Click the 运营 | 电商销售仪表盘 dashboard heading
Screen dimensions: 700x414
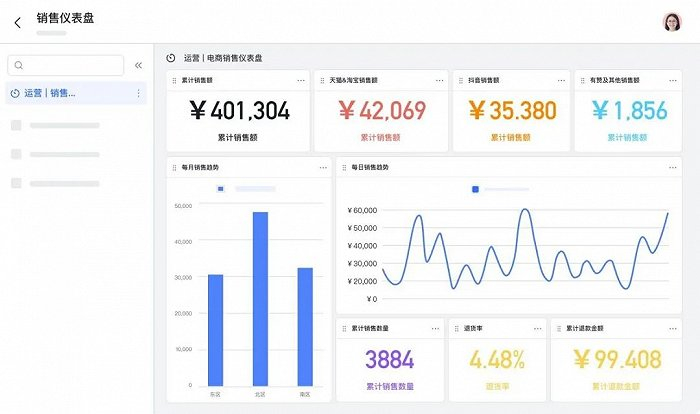(x=223, y=58)
